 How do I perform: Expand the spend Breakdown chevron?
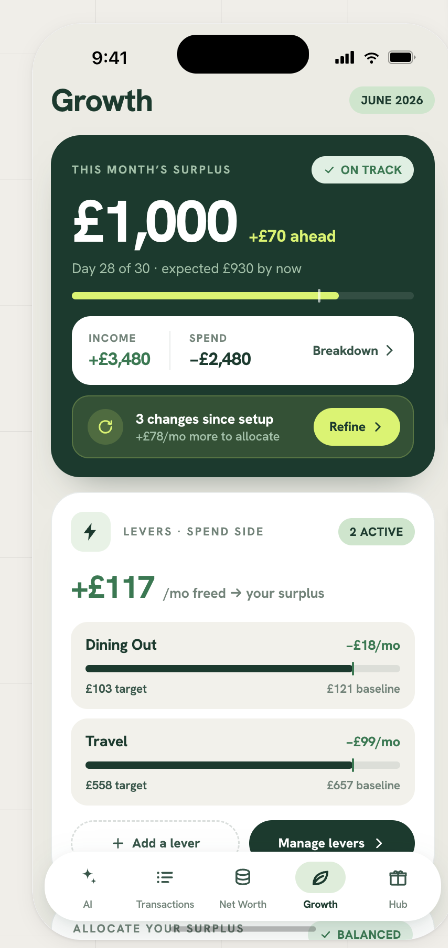[x=389, y=351]
